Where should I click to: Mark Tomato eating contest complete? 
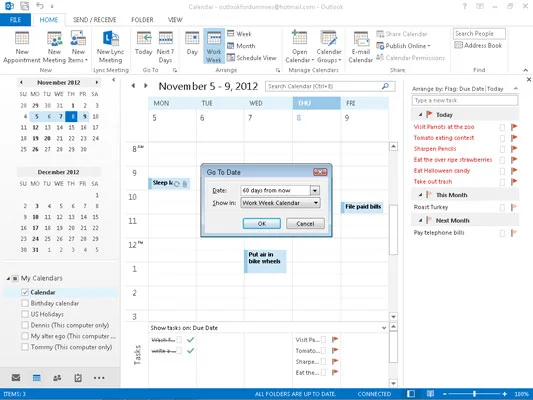point(502,138)
